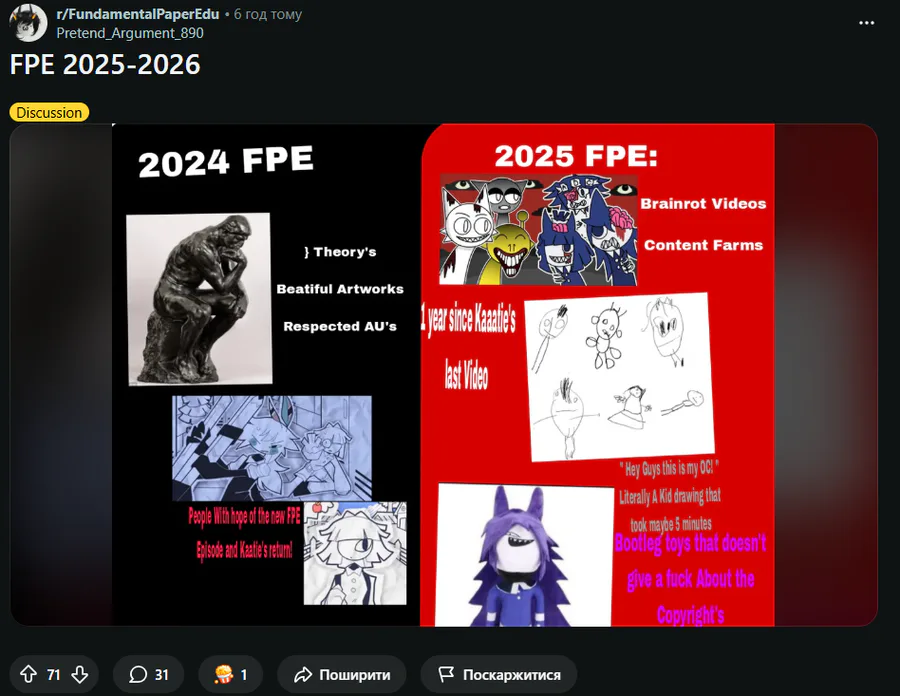Click the Brainrot Videos character artwork

click(x=538, y=230)
